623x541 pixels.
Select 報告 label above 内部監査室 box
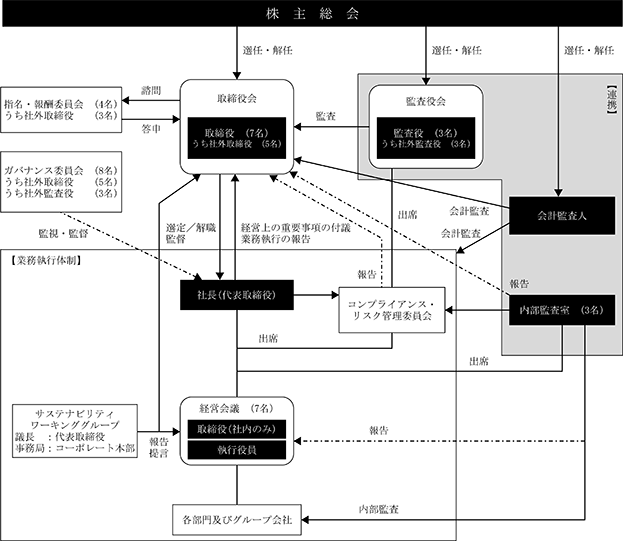pyautogui.click(x=519, y=284)
